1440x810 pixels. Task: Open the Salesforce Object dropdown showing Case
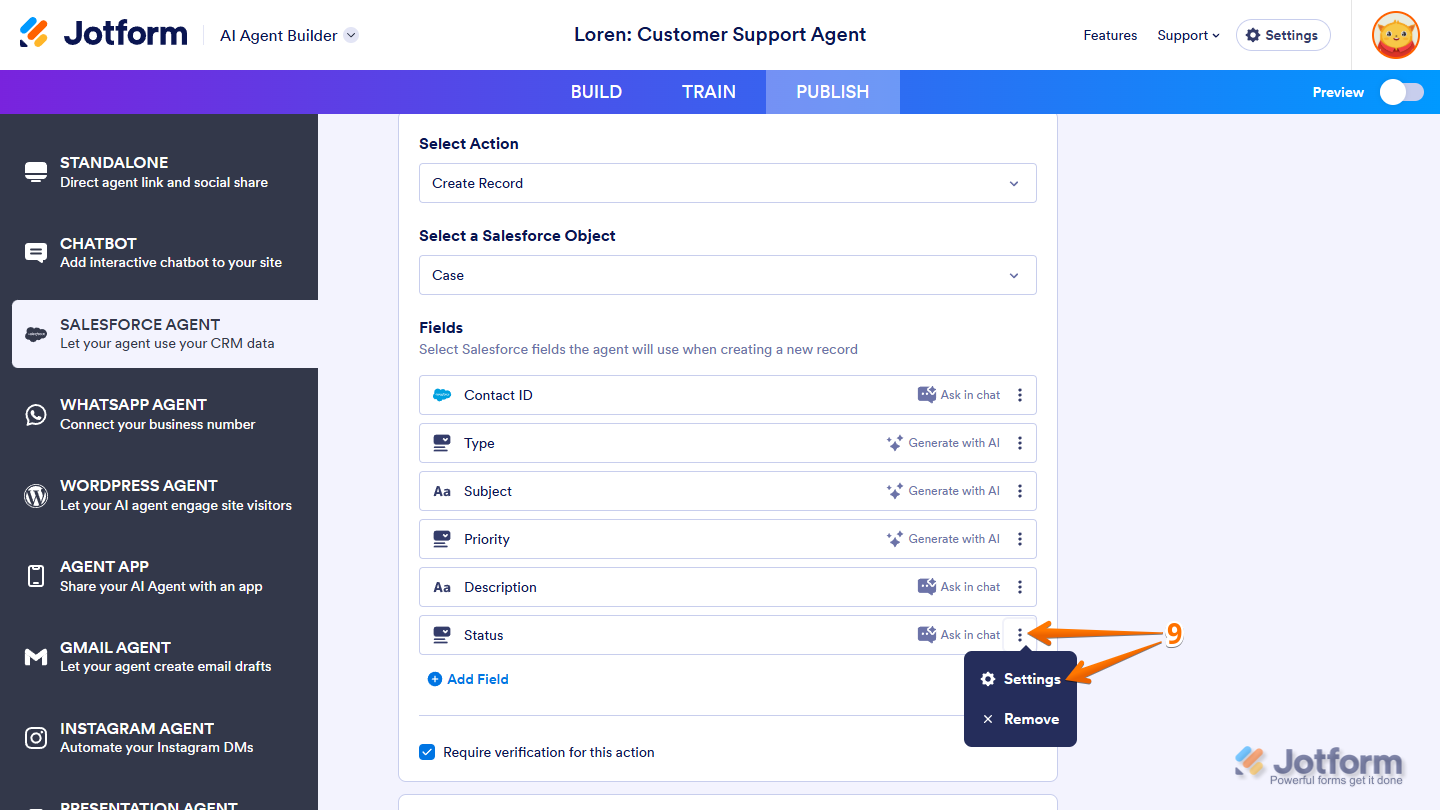(727, 275)
